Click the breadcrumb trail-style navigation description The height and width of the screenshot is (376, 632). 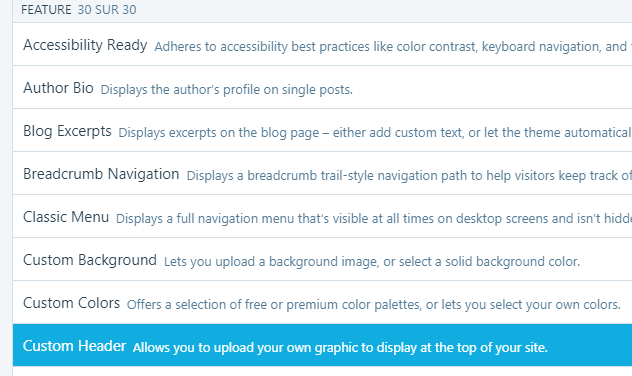pyautogui.click(x=409, y=176)
